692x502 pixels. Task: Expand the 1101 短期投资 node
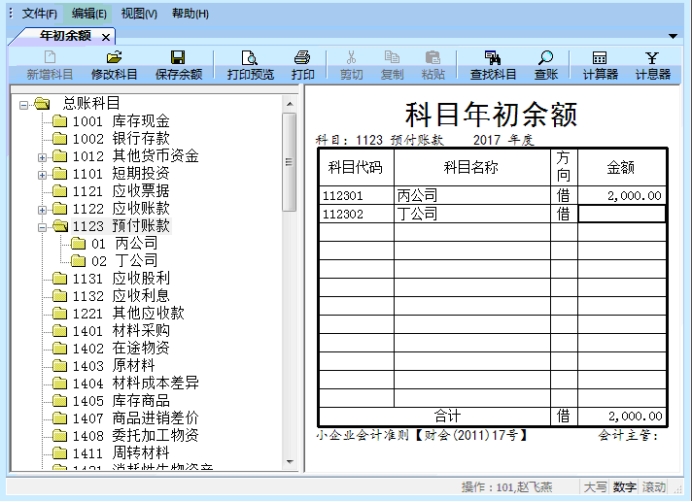coord(42,175)
